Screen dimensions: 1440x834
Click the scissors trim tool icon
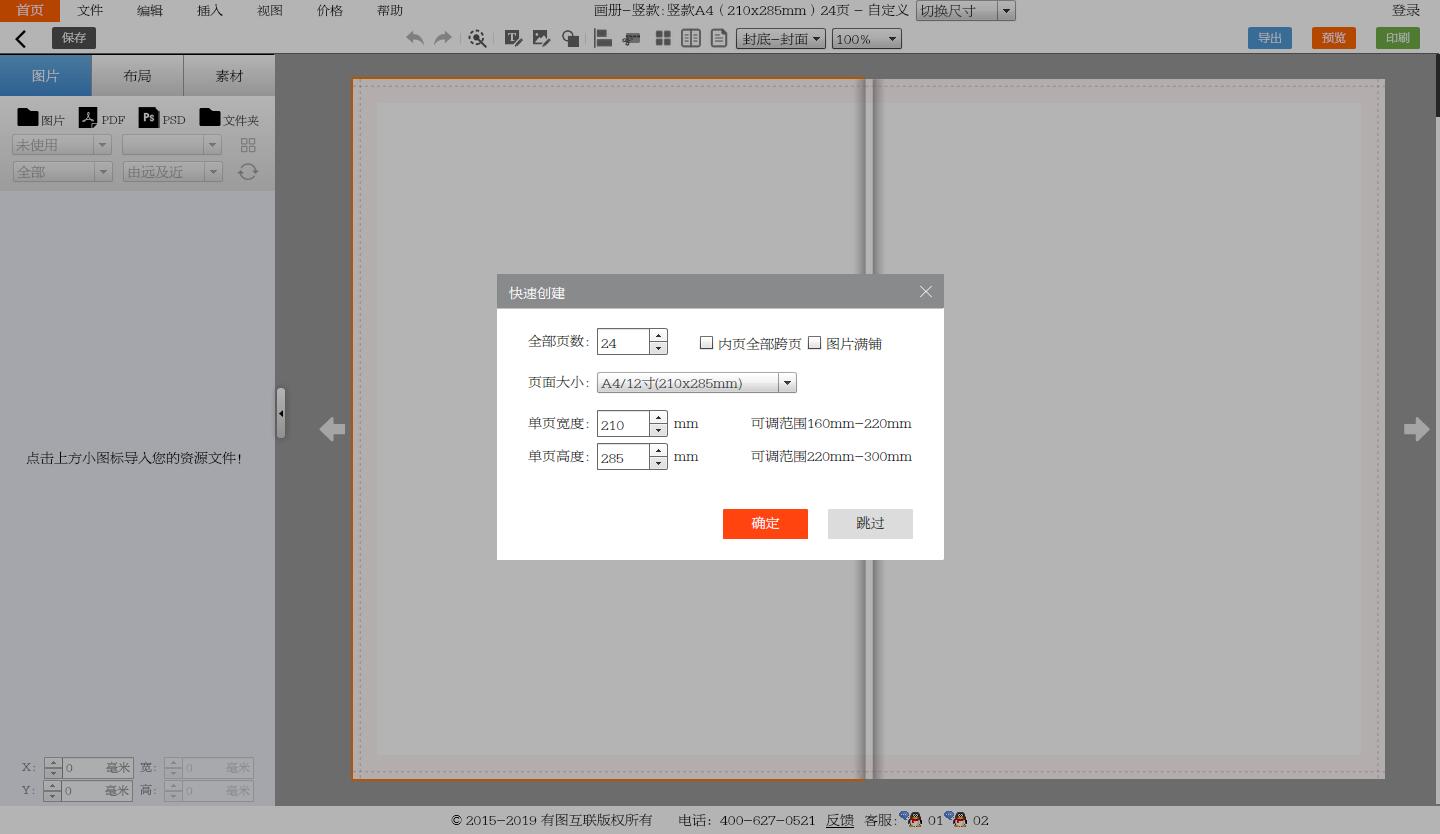(x=631, y=38)
